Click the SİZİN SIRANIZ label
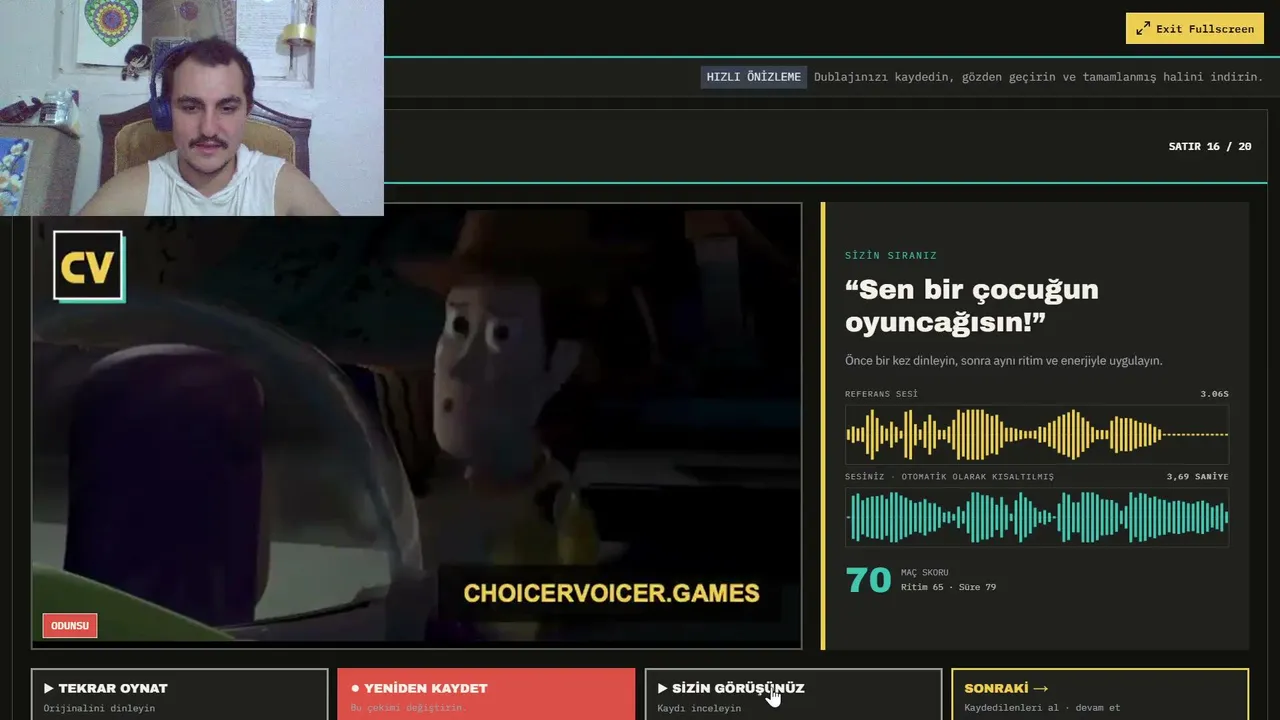Viewport: 1280px width, 720px height. click(x=891, y=256)
